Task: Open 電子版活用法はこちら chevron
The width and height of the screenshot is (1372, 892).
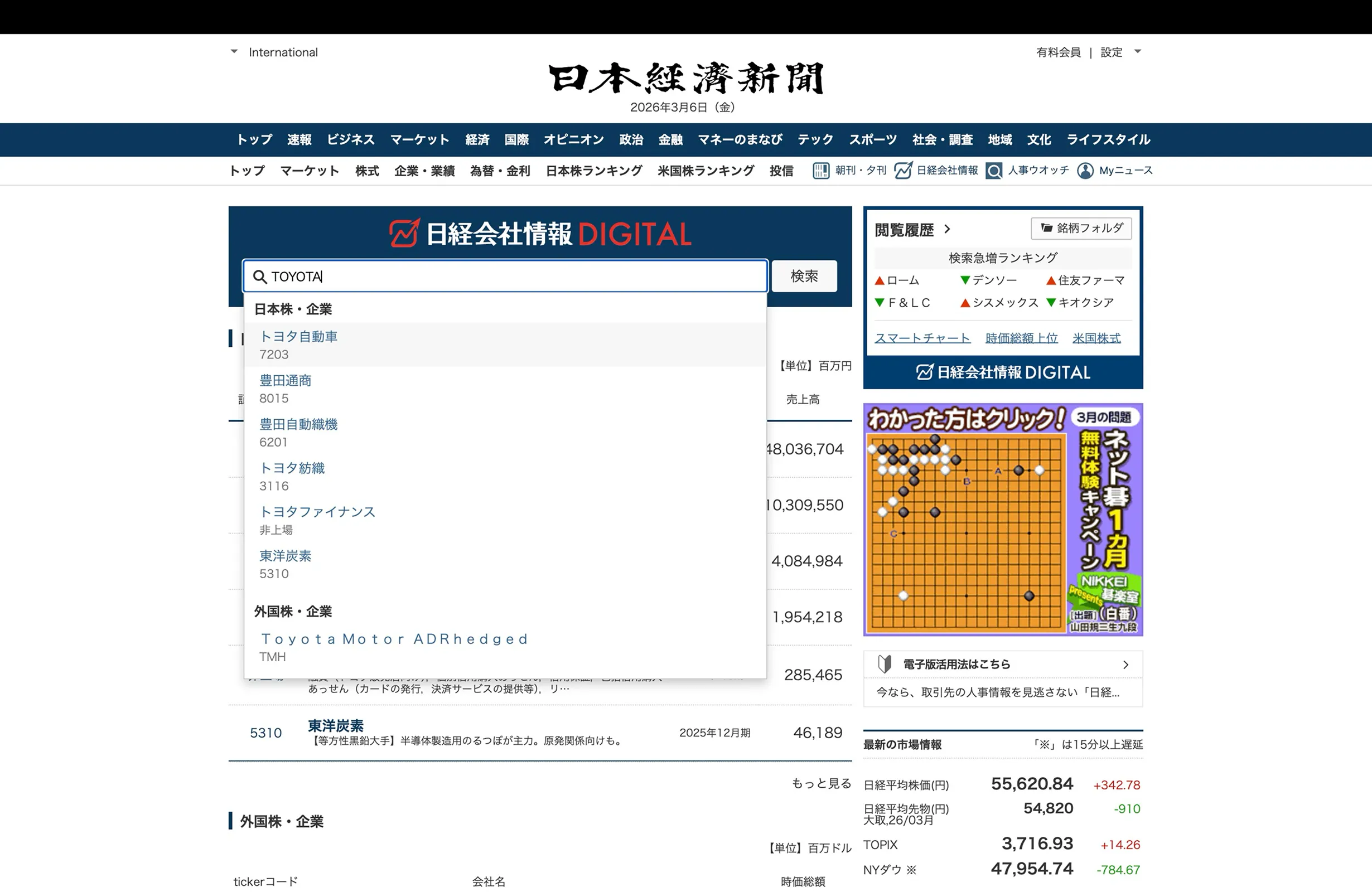Action: click(1125, 665)
